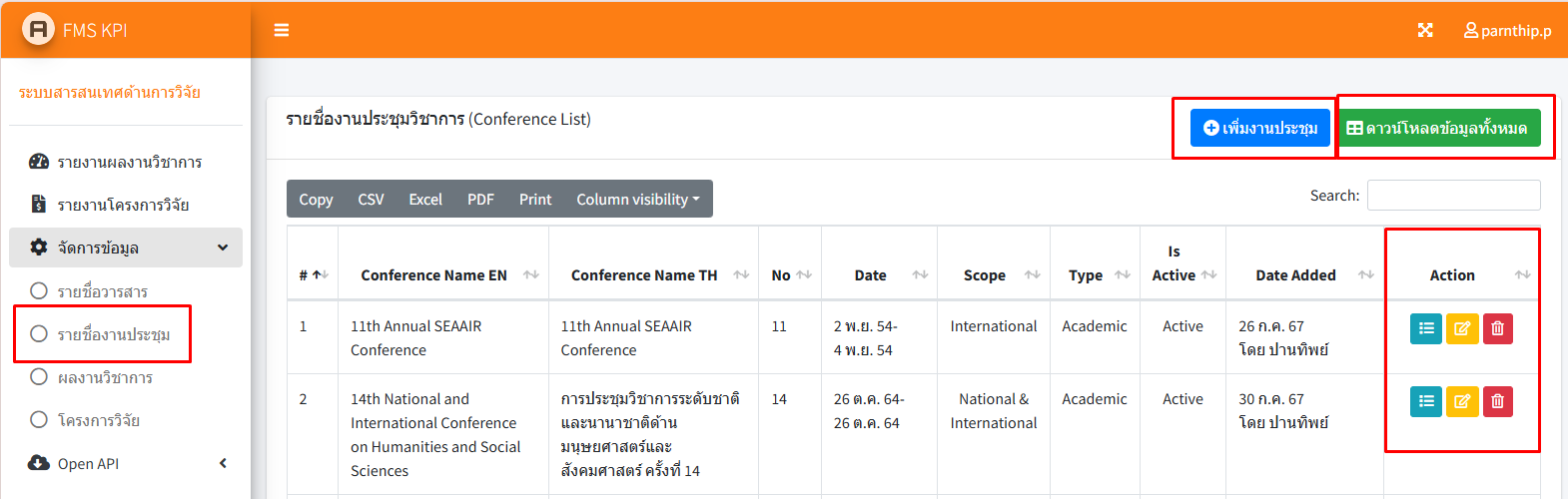Screen dimensions: 1568x499
Task: Open Column visibility dropdown
Action: (x=638, y=199)
